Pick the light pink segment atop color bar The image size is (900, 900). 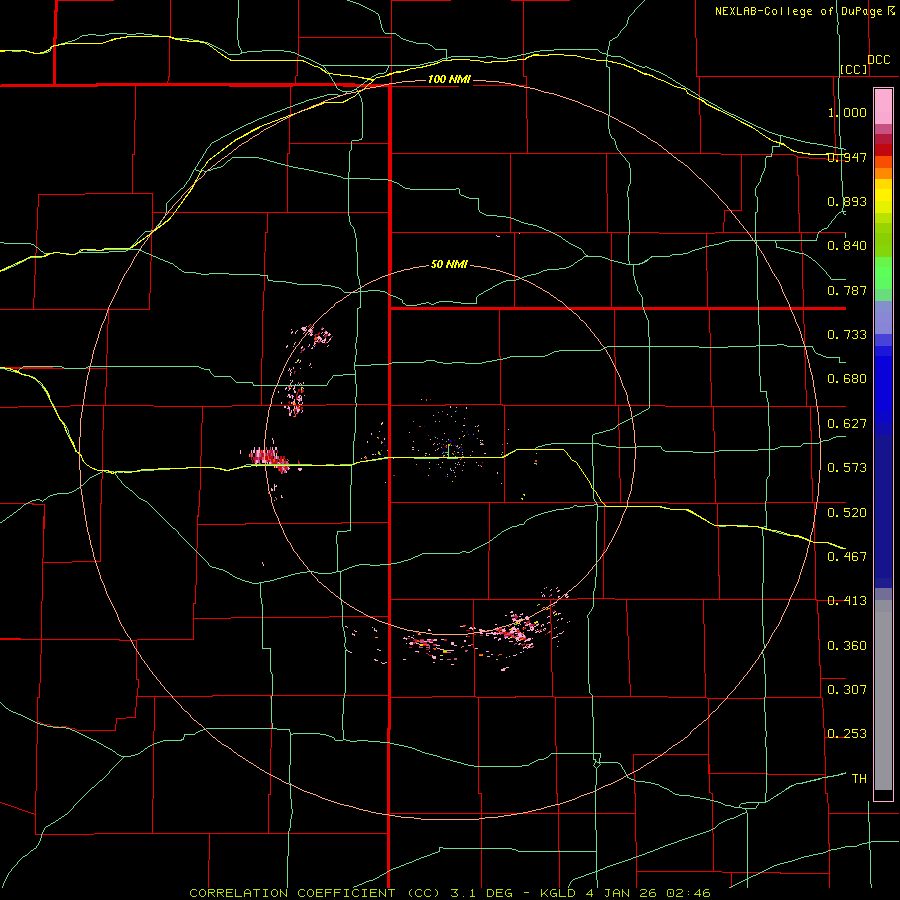pos(883,107)
